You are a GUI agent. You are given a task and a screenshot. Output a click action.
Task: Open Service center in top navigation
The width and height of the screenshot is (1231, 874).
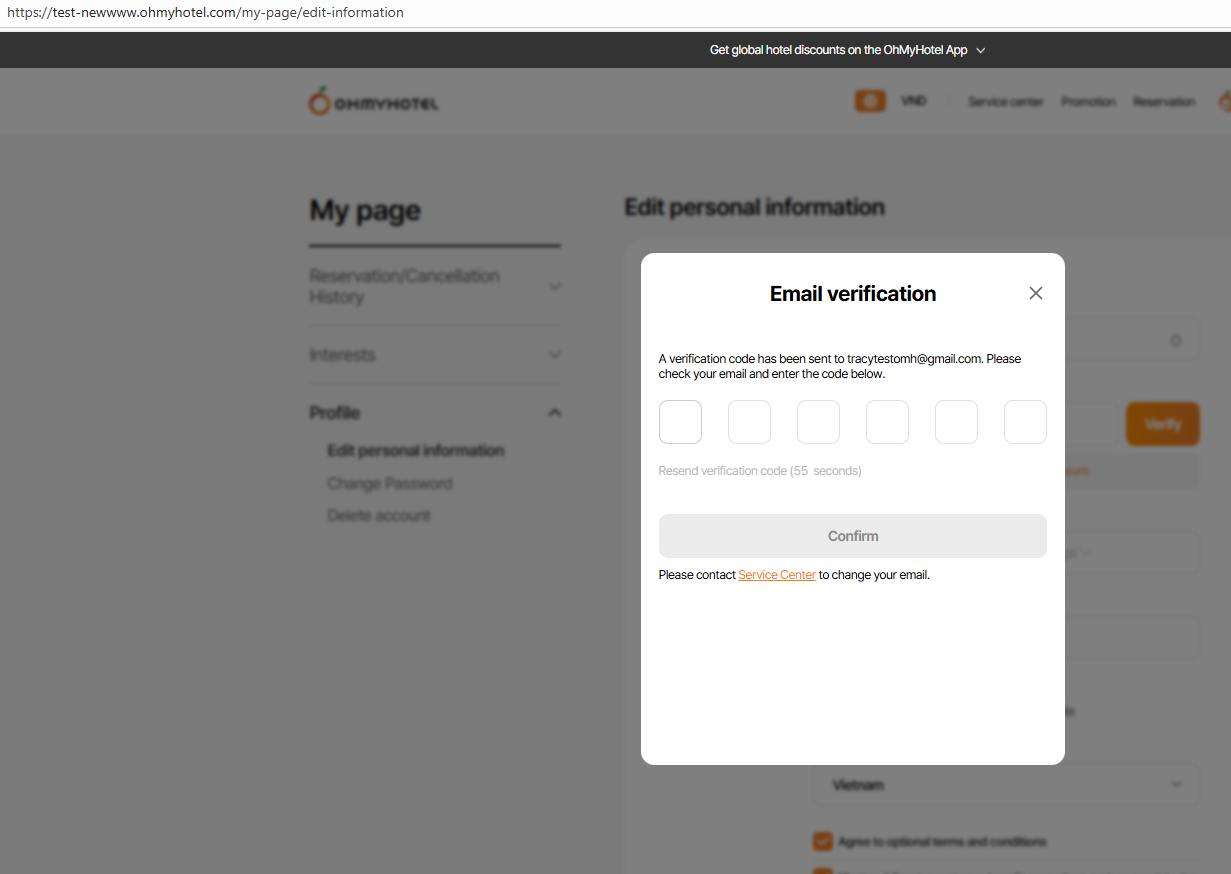[1005, 102]
